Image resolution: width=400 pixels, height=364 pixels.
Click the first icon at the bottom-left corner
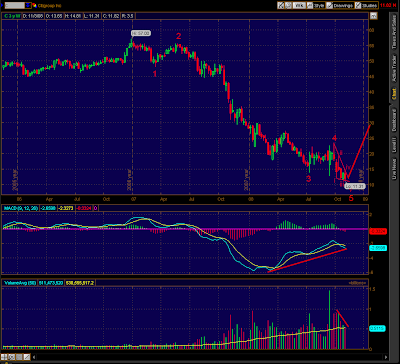pos(5,357)
